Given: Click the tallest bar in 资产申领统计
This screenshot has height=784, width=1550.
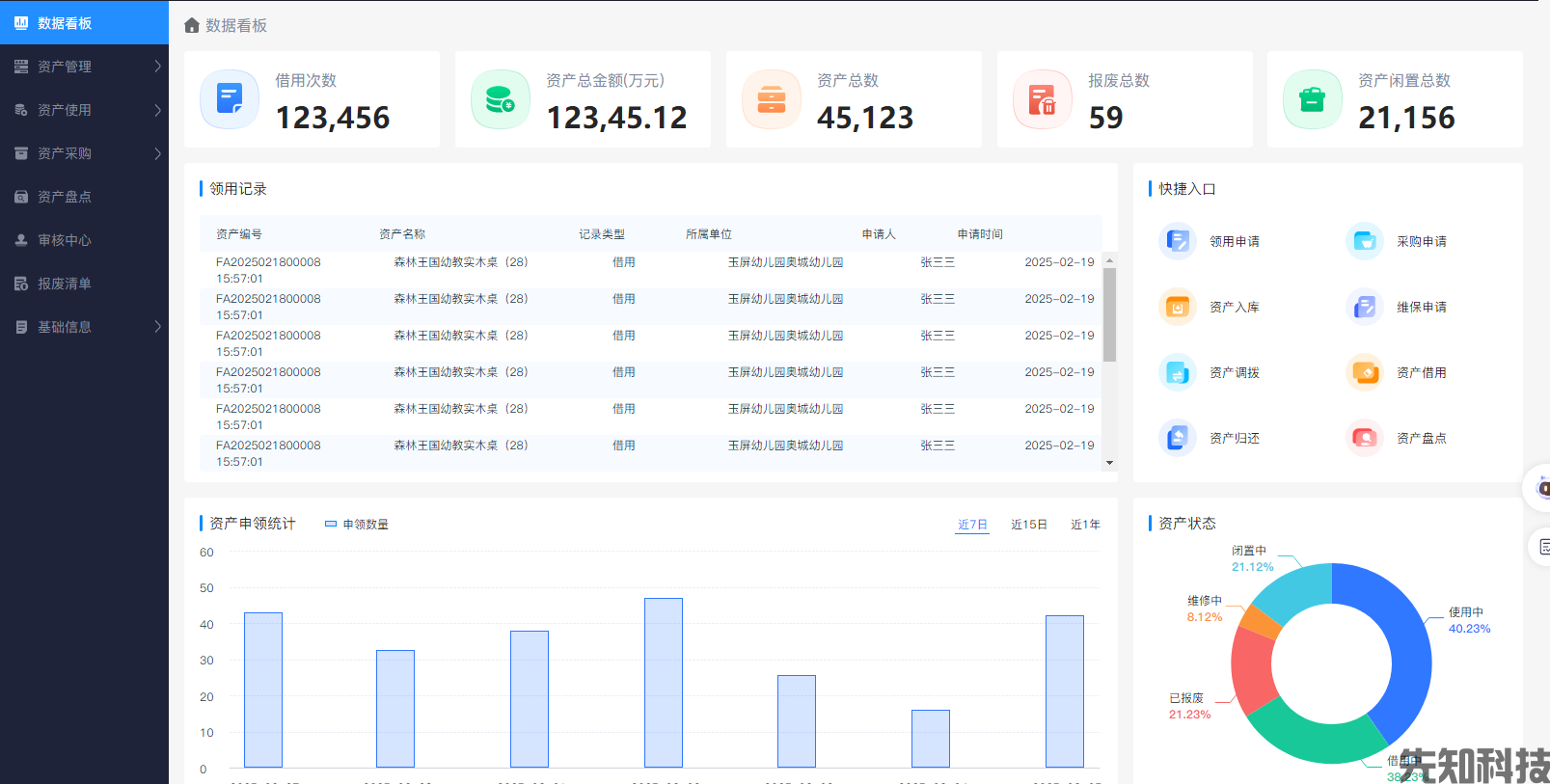Looking at the screenshot, I should click(x=664, y=683).
